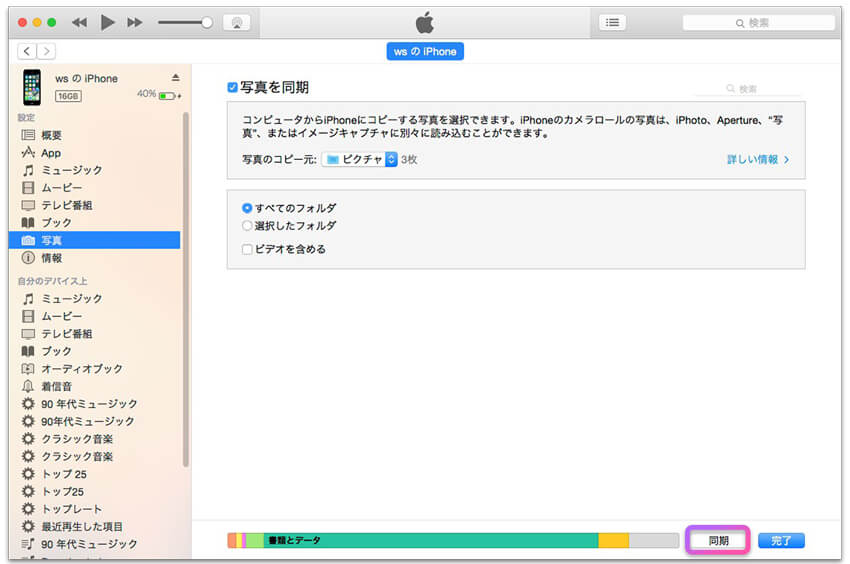Image resolution: width=850 pixels, height=564 pixels.
Task: Select すべてのフォルダ radio button
Action: [247, 208]
